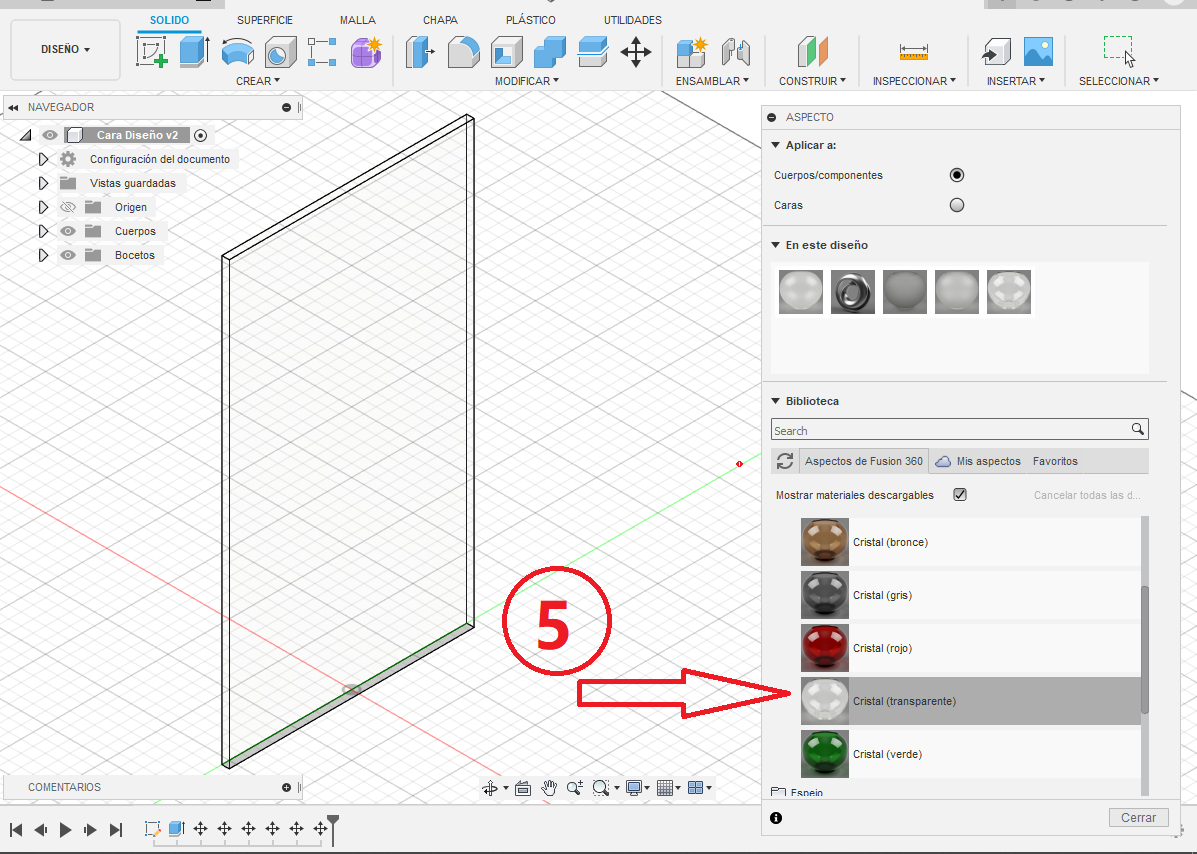Show the hidden Origen folder

[x=68, y=207]
